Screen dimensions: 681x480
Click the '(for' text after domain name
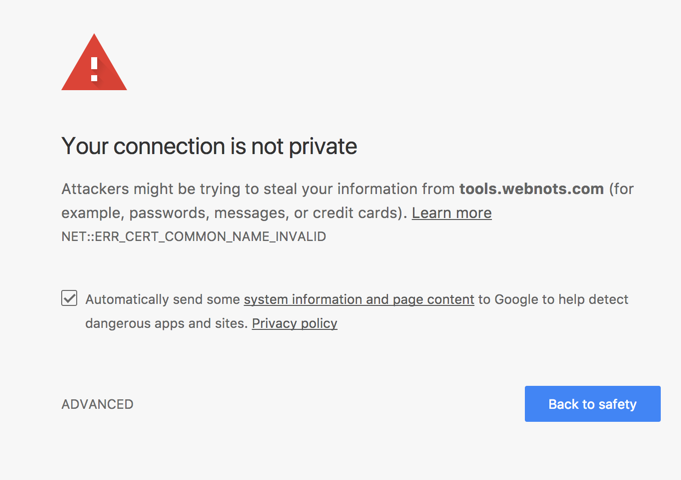pyautogui.click(x=621, y=189)
